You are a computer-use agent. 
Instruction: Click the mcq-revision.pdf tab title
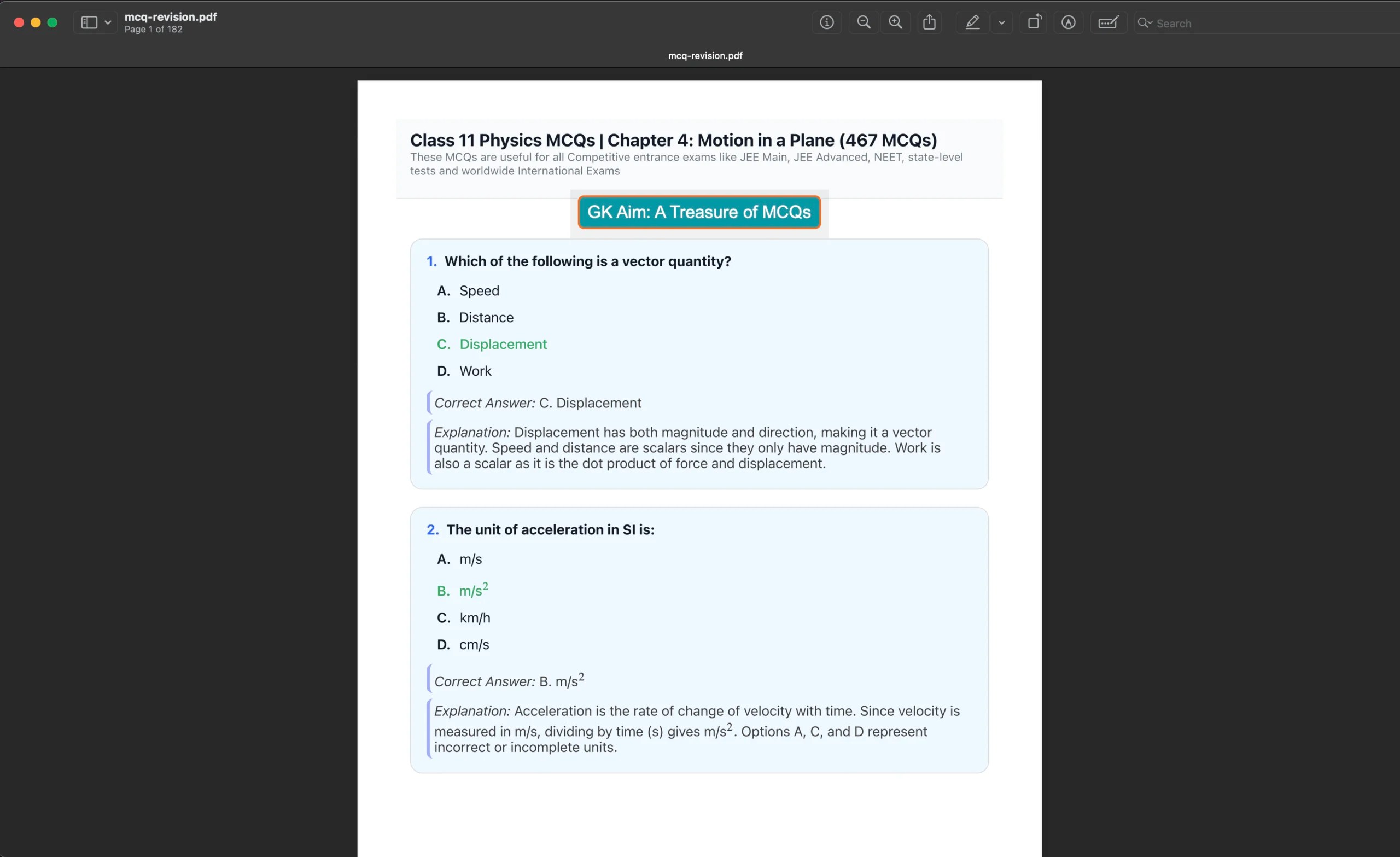pos(704,56)
